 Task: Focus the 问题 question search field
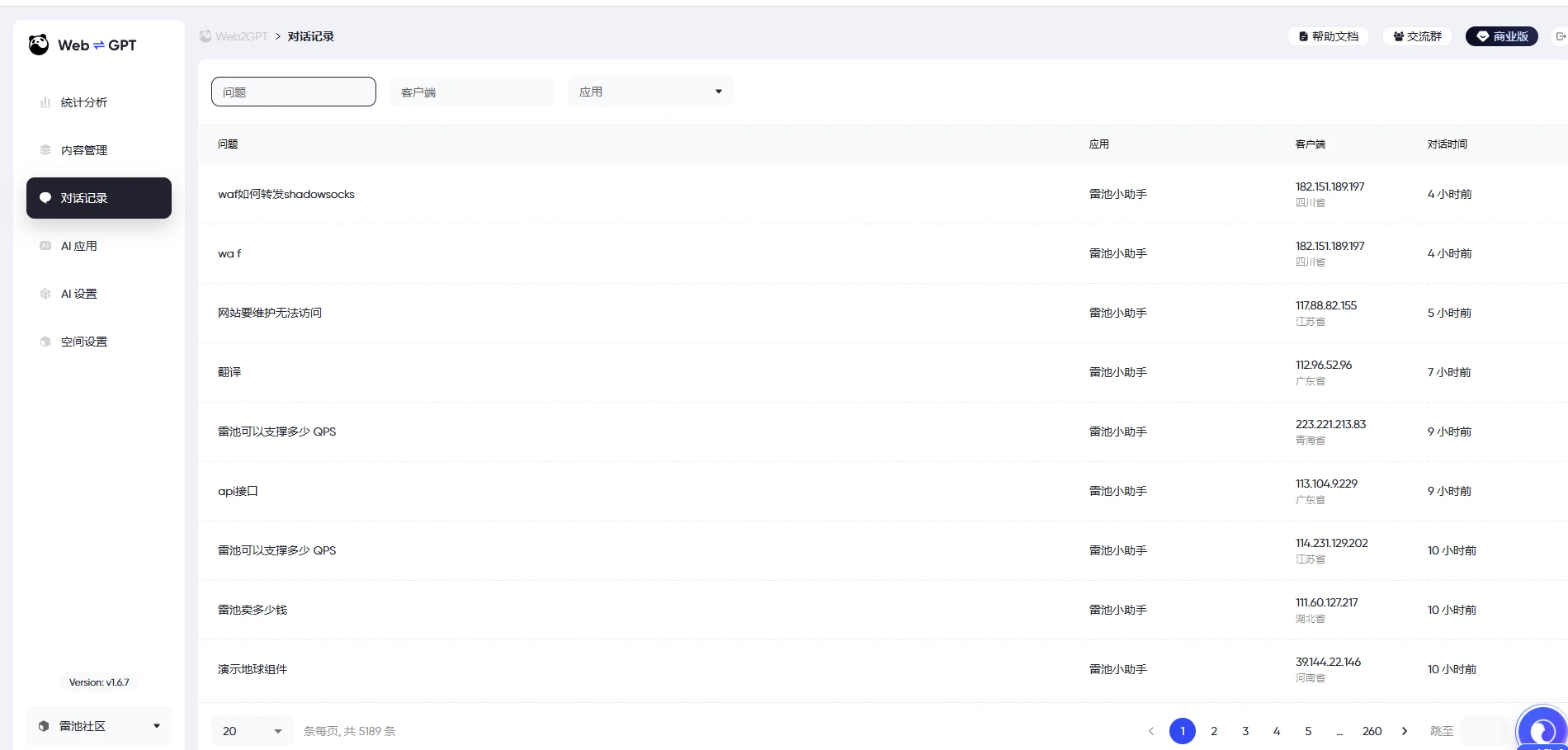(x=294, y=92)
